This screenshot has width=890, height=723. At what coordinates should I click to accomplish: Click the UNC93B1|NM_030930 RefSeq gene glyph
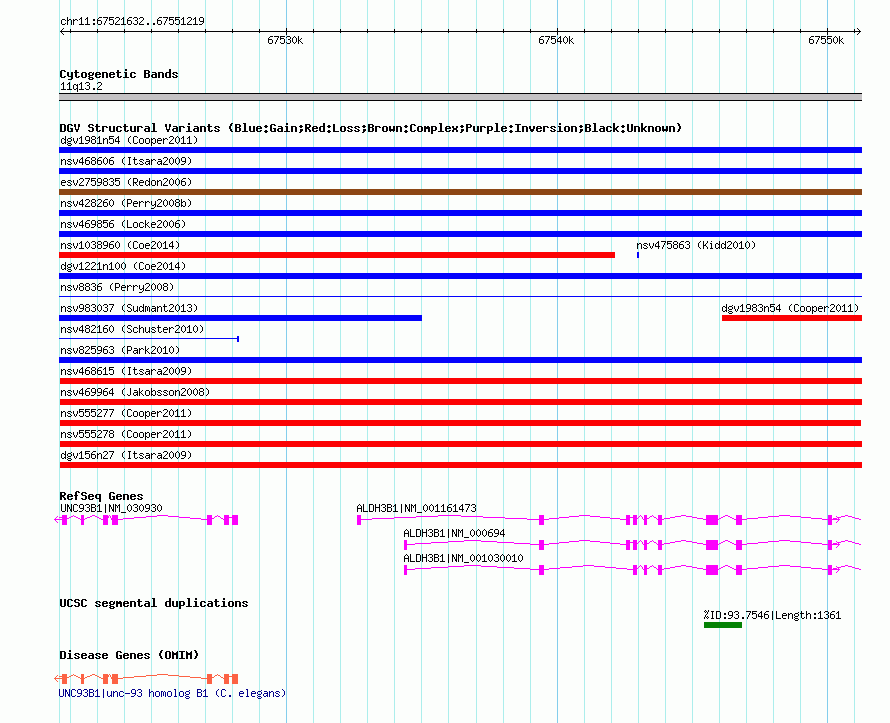[x=146, y=519]
